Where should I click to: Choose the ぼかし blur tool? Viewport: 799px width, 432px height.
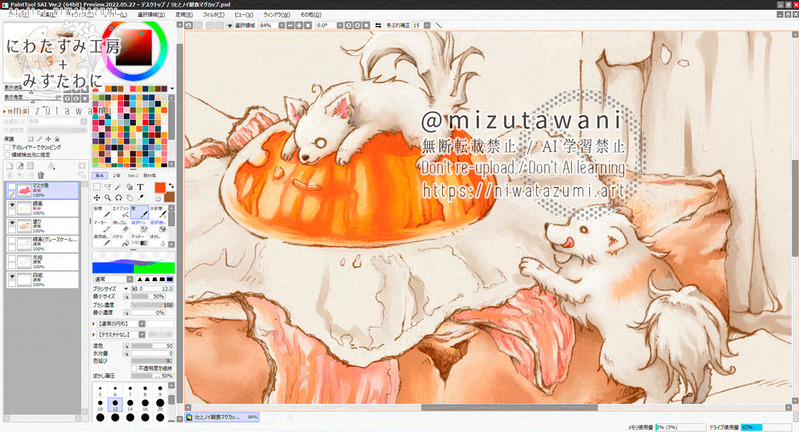(158, 240)
